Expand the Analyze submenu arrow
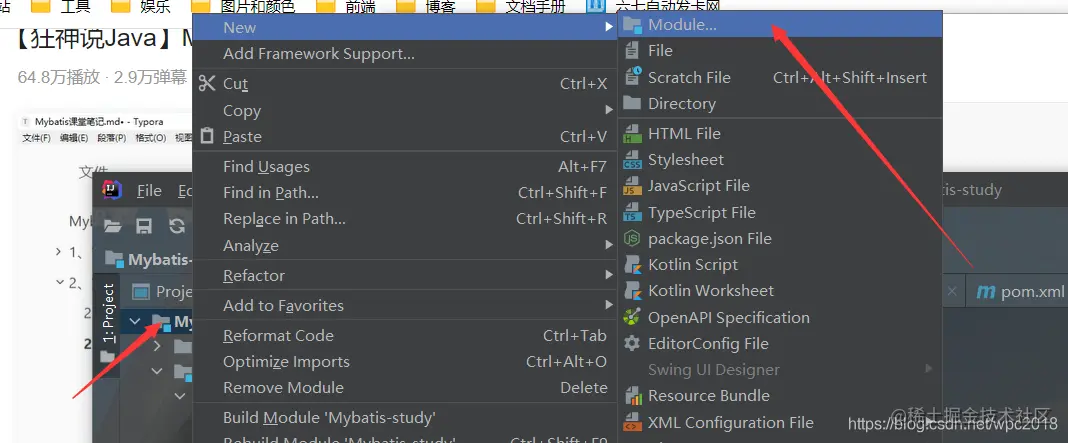Screen dimensions: 1068x443 coord(609,245)
